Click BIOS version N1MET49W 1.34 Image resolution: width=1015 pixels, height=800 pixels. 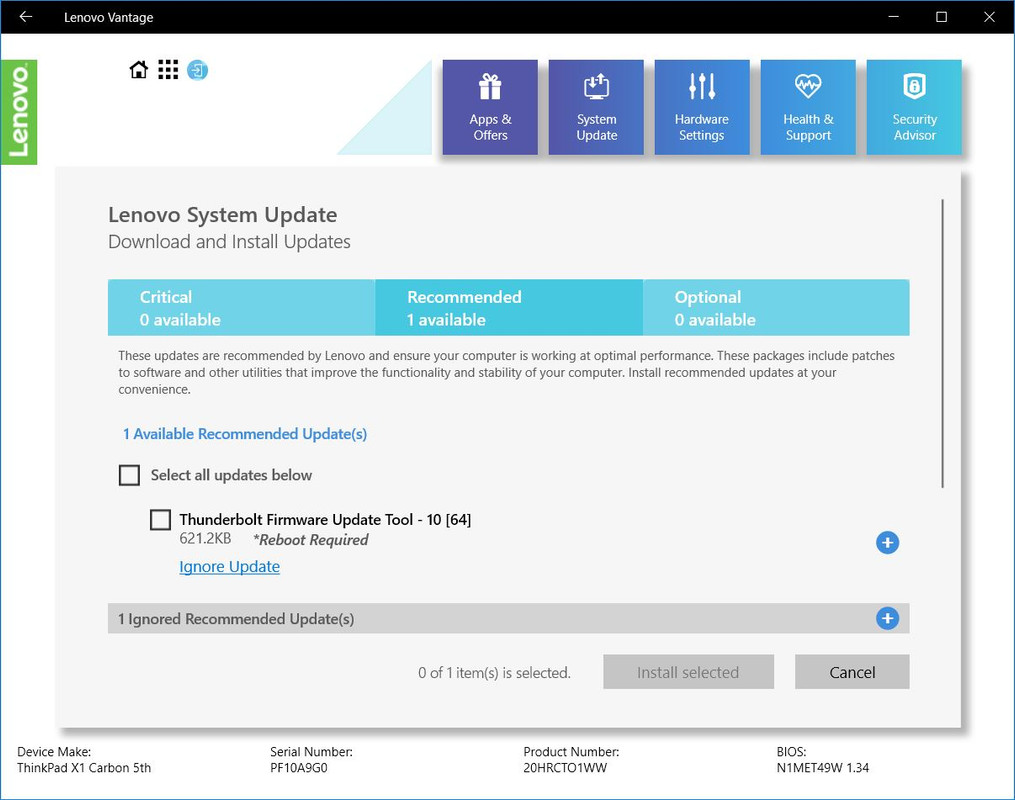pyautogui.click(x=823, y=768)
